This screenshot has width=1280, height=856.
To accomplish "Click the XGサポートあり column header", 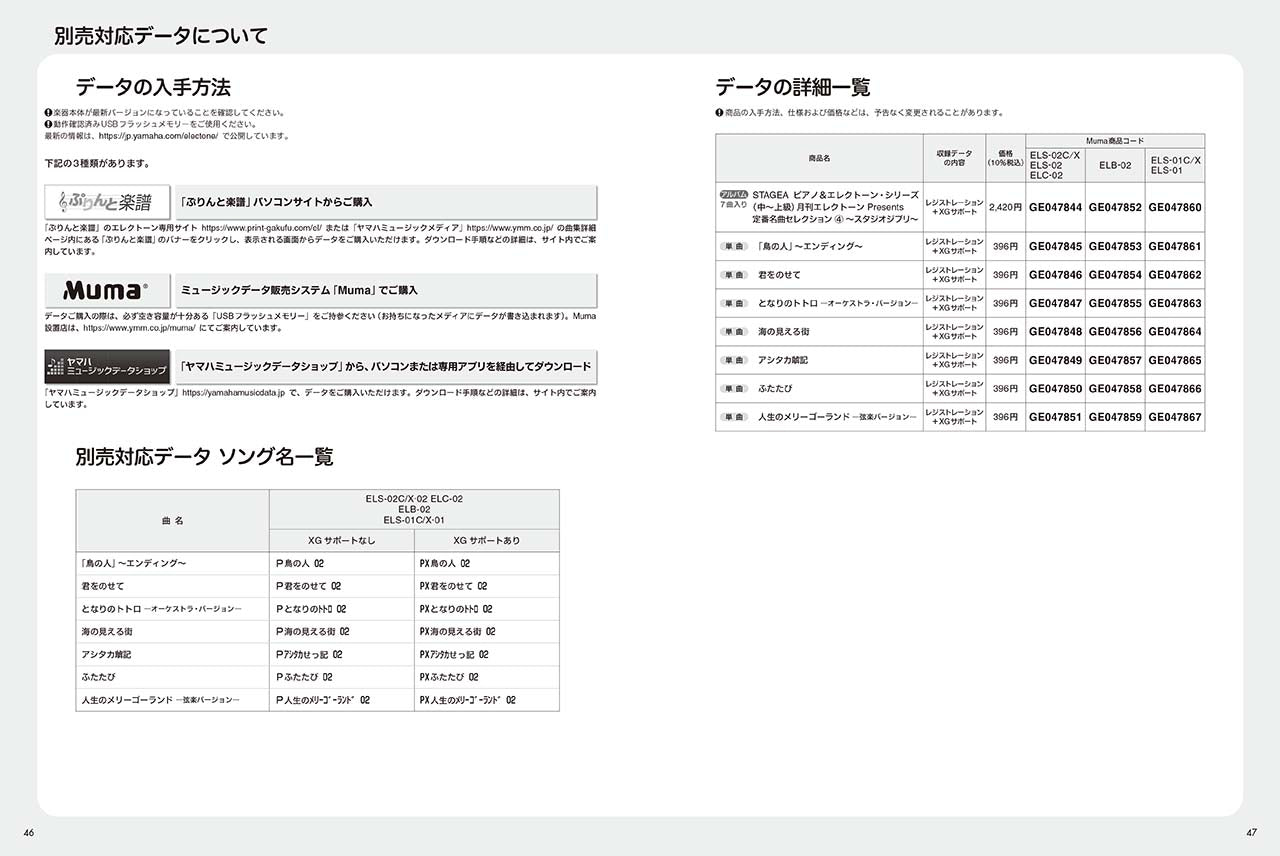I will 487,541.
